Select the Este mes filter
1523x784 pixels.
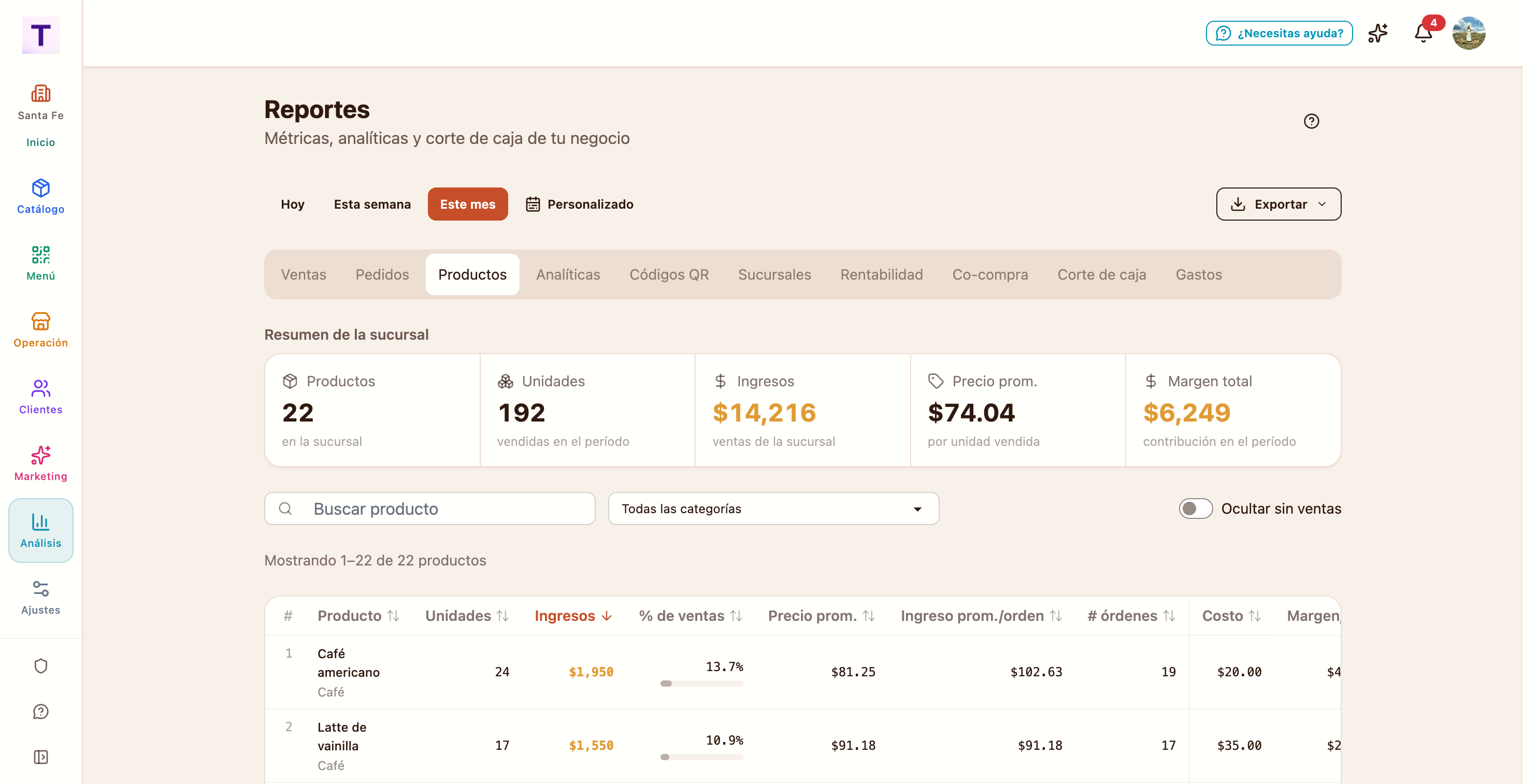click(x=468, y=204)
